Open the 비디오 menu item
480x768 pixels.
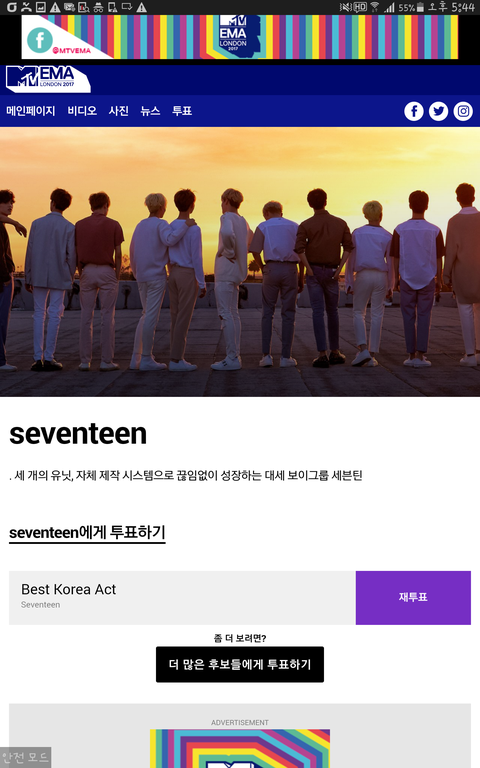(82, 111)
